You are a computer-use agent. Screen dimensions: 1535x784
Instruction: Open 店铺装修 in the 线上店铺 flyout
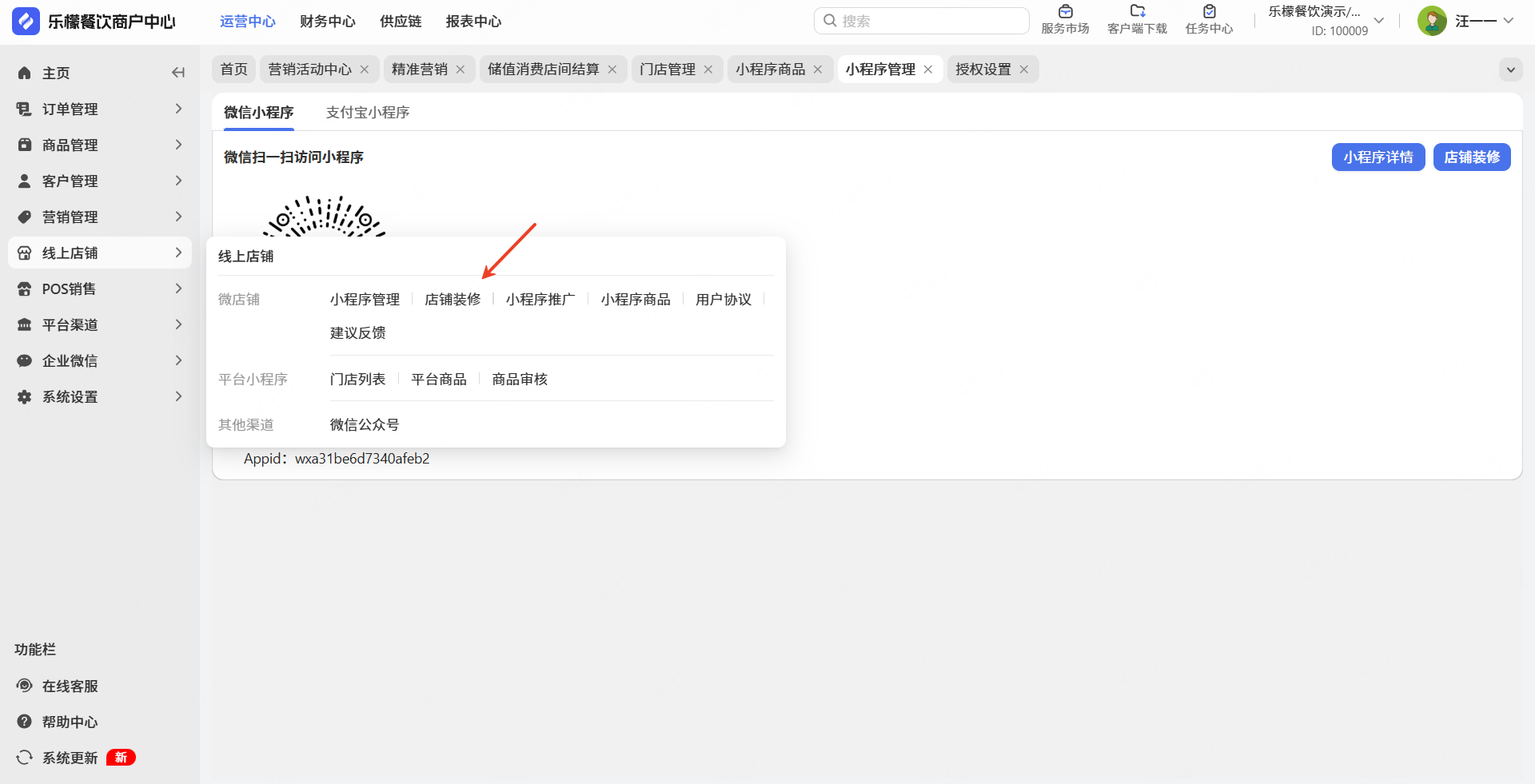coord(453,300)
